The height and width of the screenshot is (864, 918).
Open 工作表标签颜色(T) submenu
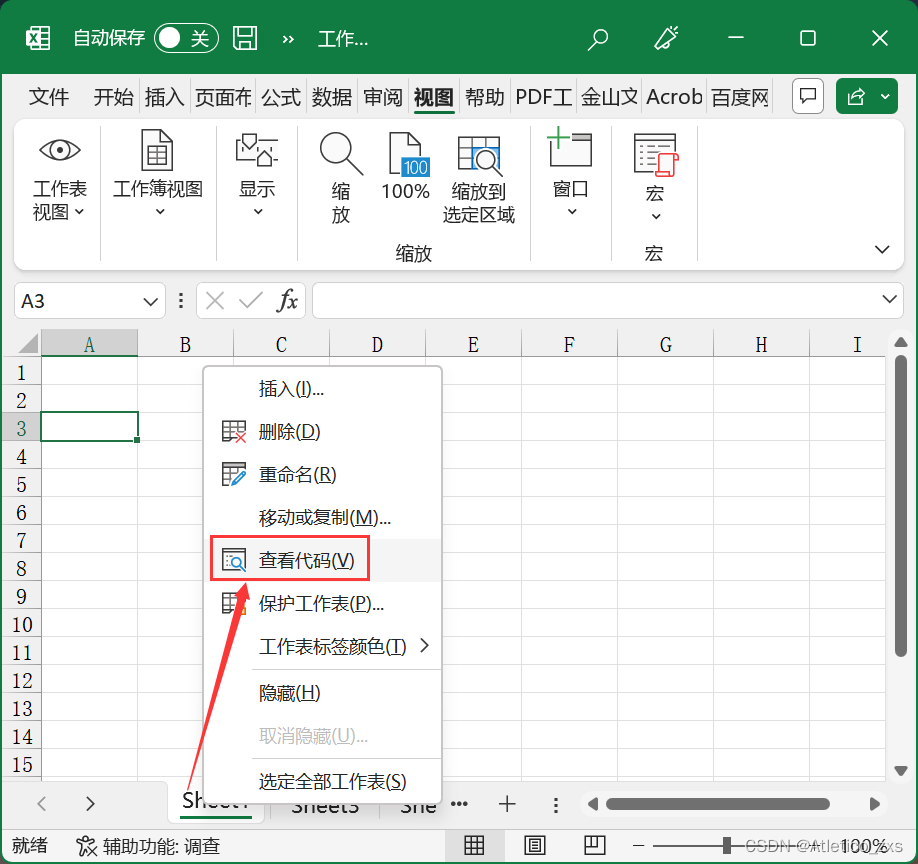323,646
